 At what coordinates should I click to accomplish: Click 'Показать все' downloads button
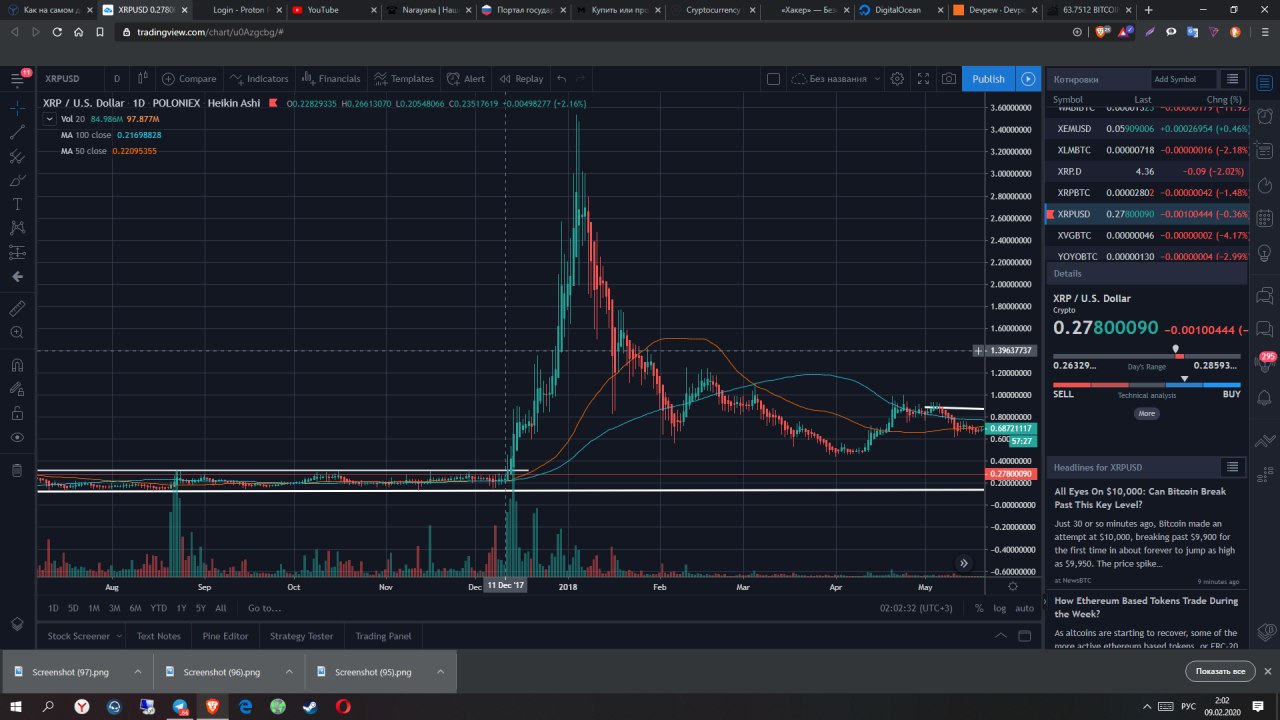[x=1220, y=671]
